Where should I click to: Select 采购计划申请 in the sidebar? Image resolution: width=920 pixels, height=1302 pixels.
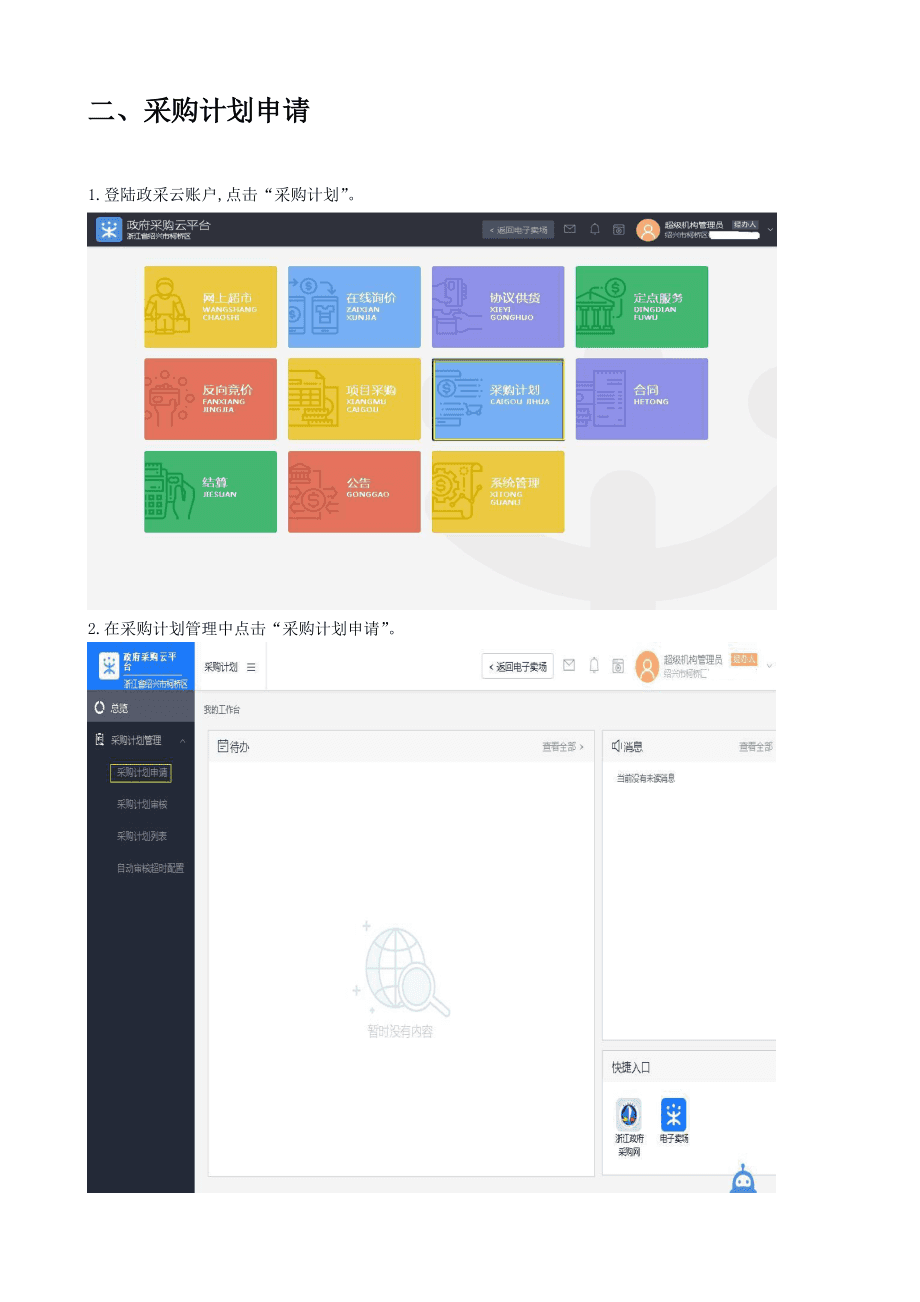click(x=141, y=773)
